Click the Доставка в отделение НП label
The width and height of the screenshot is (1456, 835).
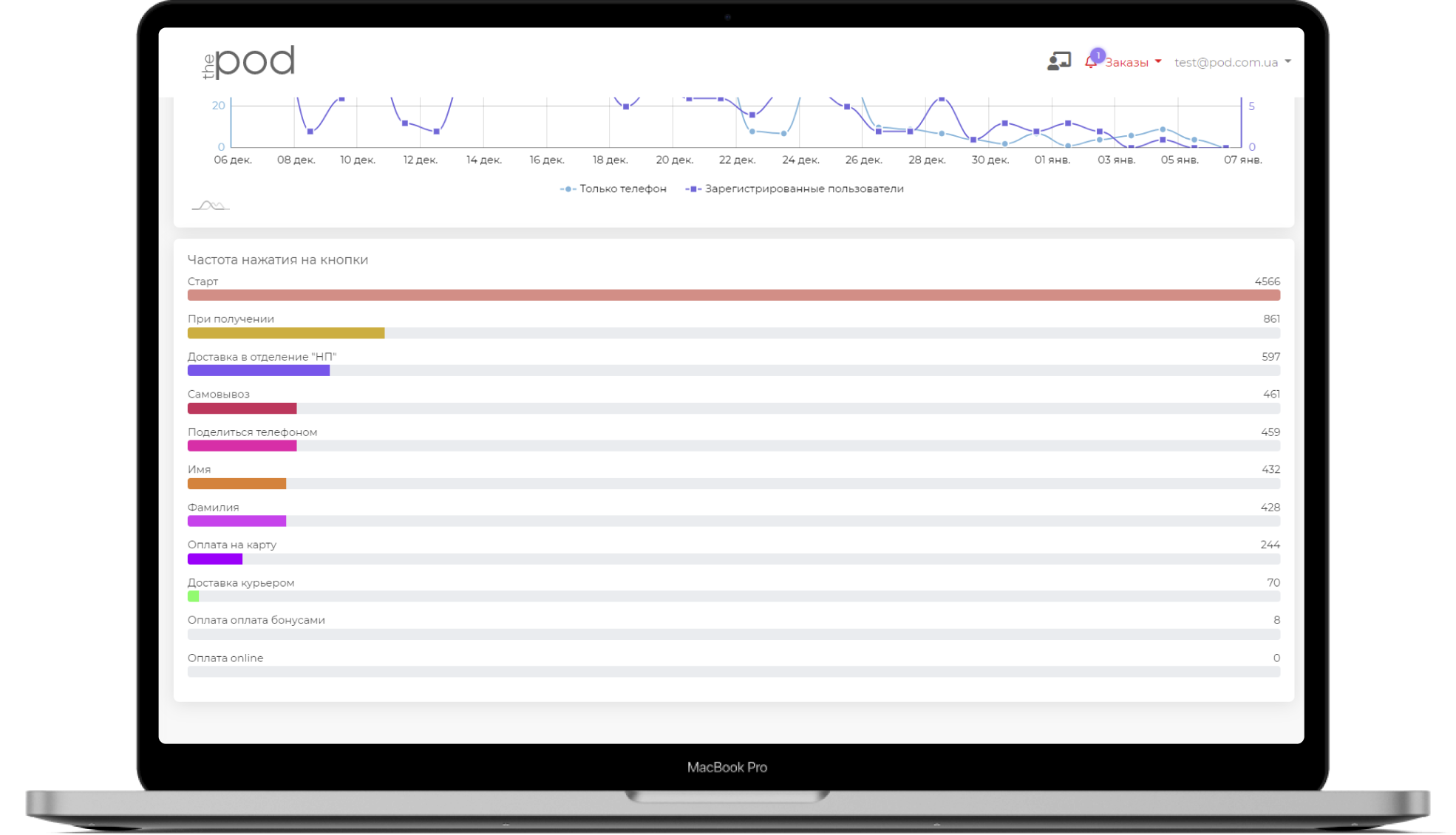pos(262,357)
